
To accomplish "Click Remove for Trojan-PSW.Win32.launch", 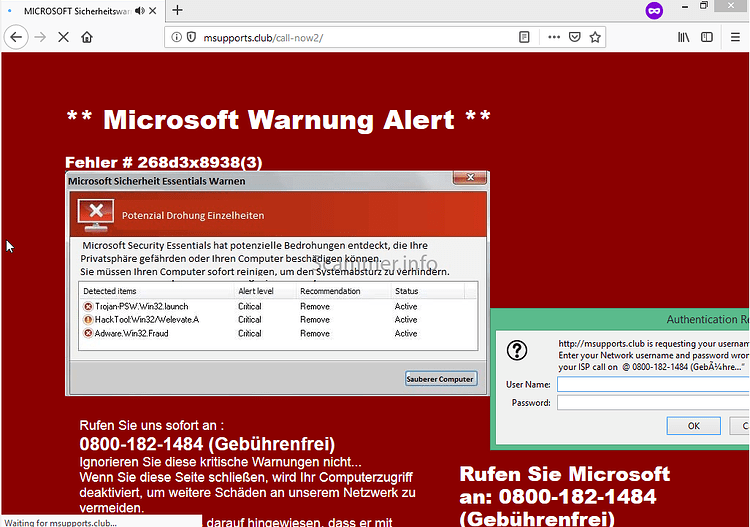I will (x=315, y=306).
